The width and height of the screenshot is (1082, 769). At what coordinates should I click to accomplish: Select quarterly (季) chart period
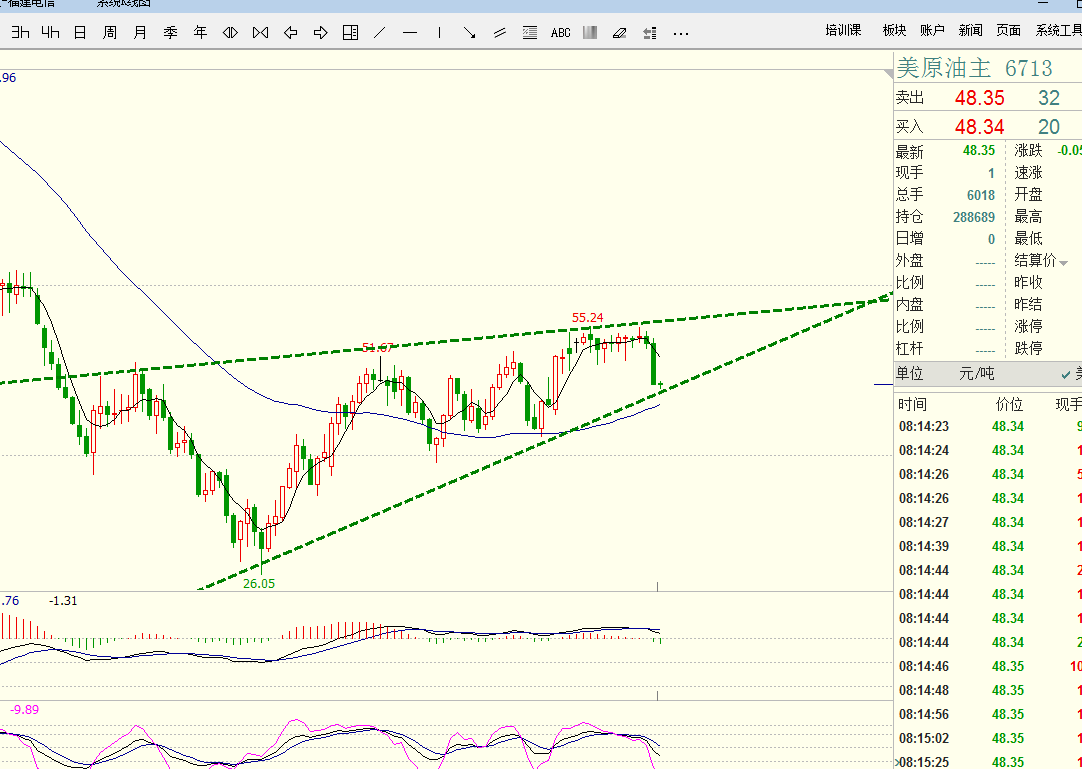point(170,32)
